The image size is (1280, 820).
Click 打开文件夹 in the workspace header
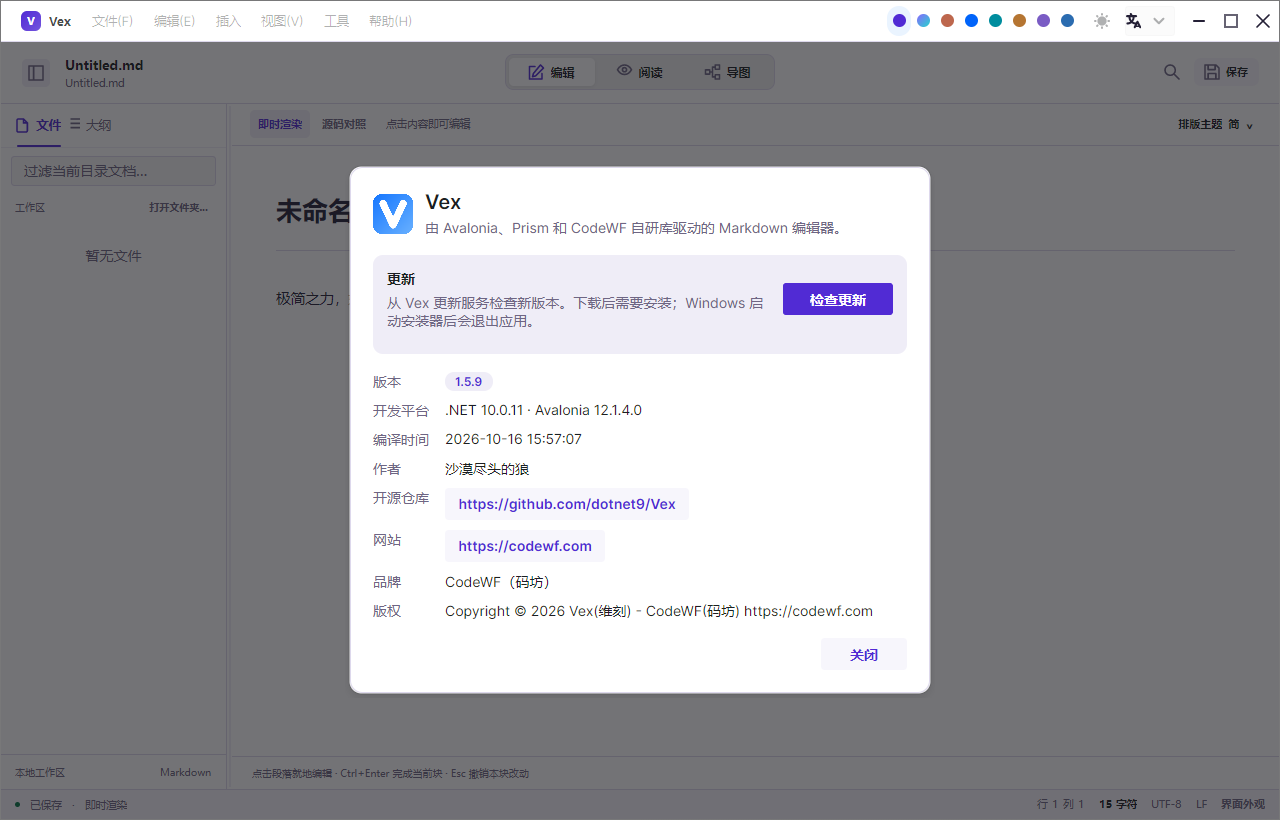point(179,208)
